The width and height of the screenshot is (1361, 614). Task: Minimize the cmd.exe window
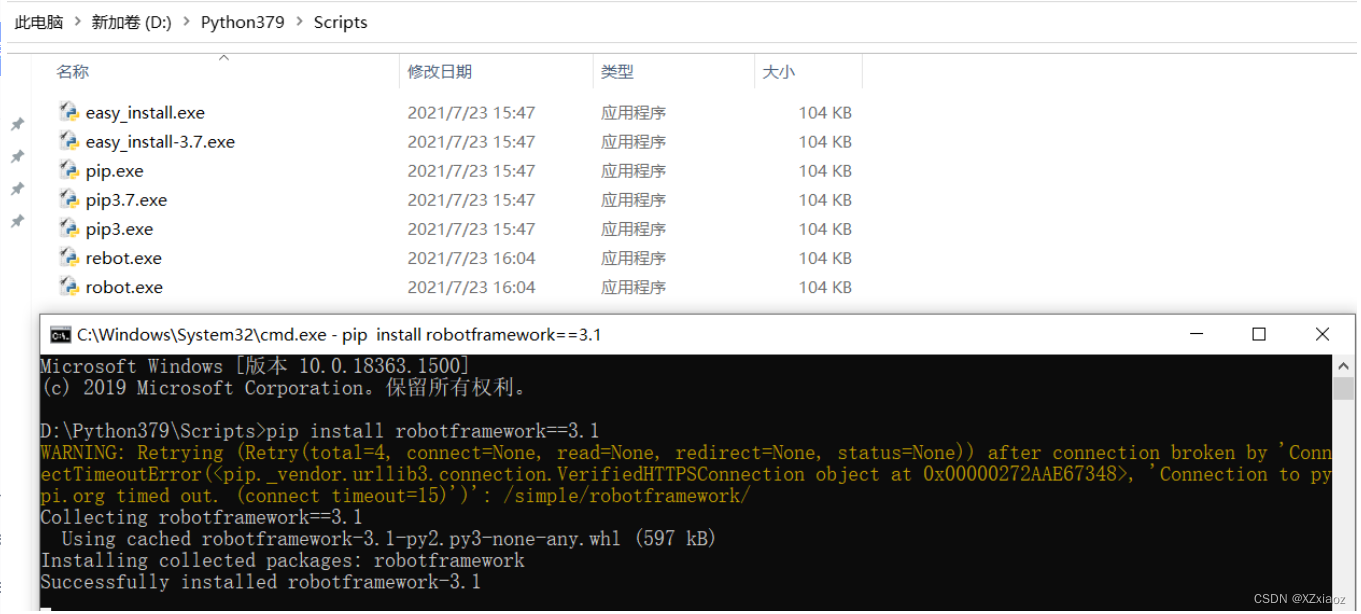pos(1197,334)
